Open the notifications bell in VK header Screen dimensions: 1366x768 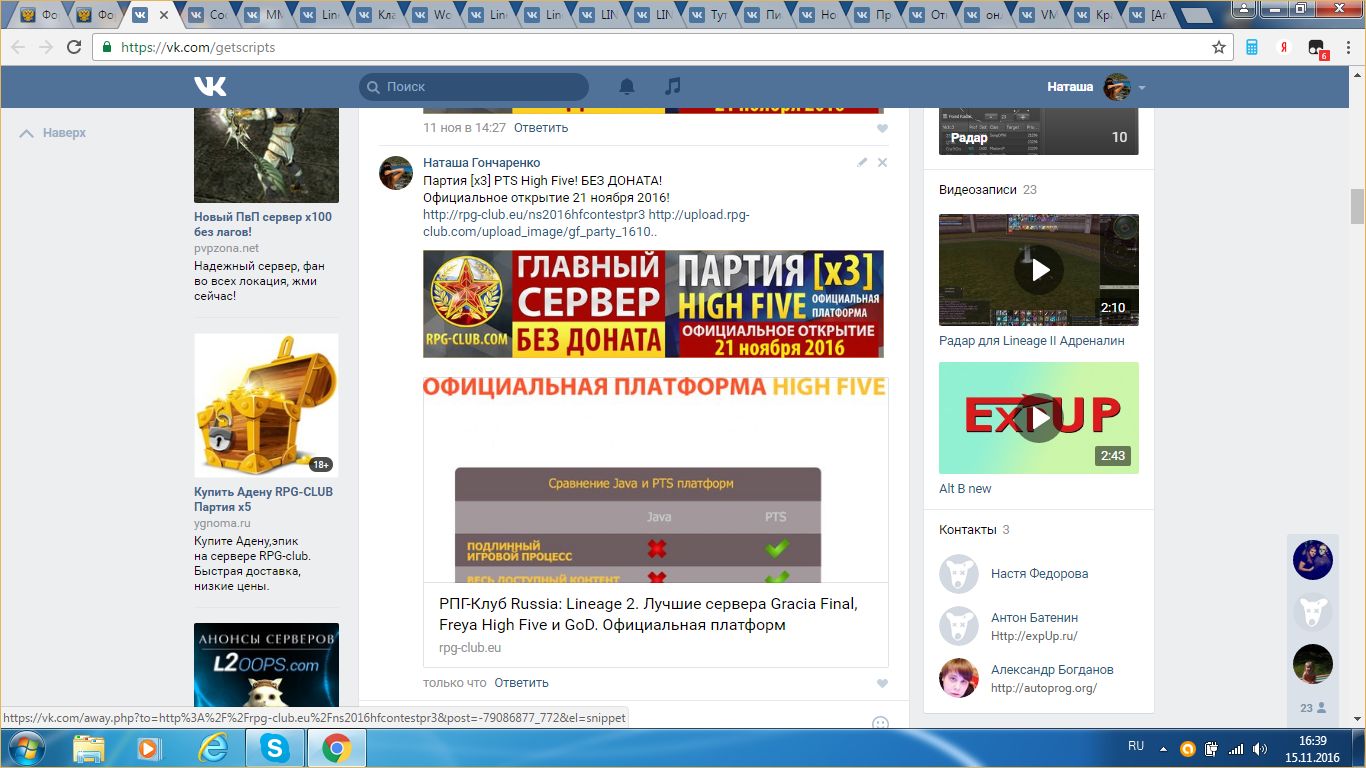pos(627,87)
